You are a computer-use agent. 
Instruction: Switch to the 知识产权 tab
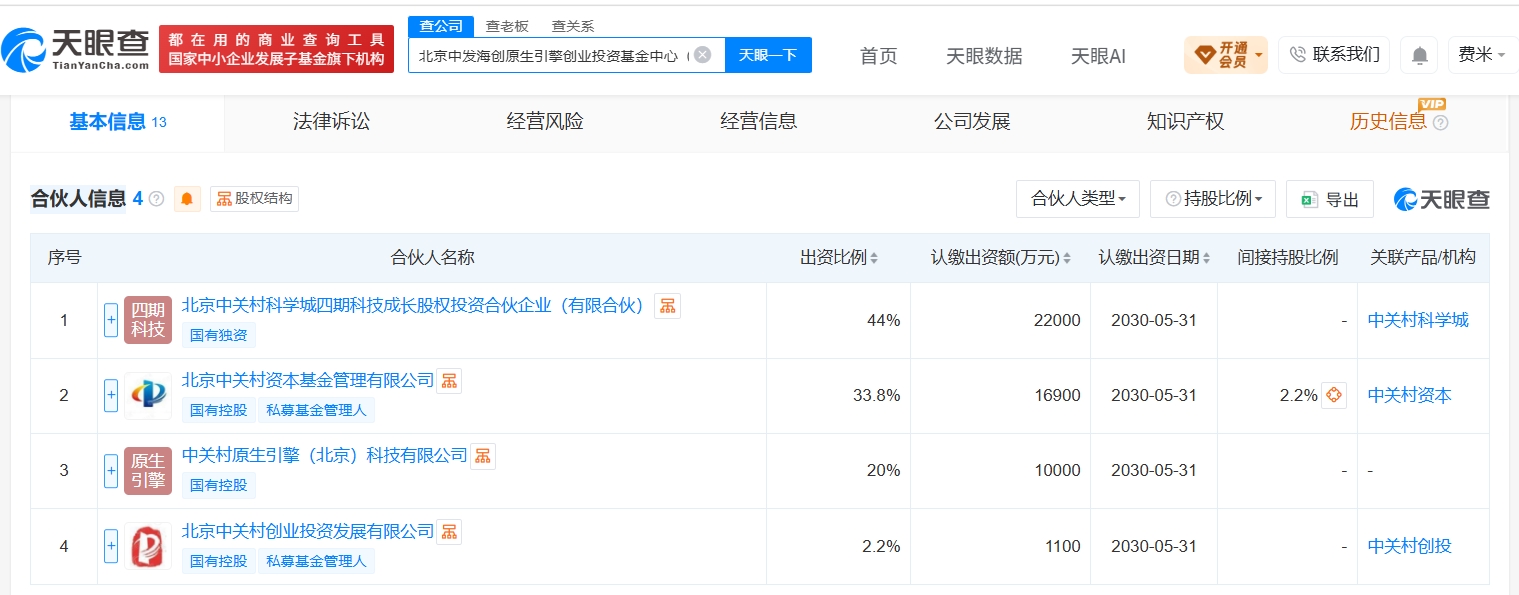(1185, 122)
